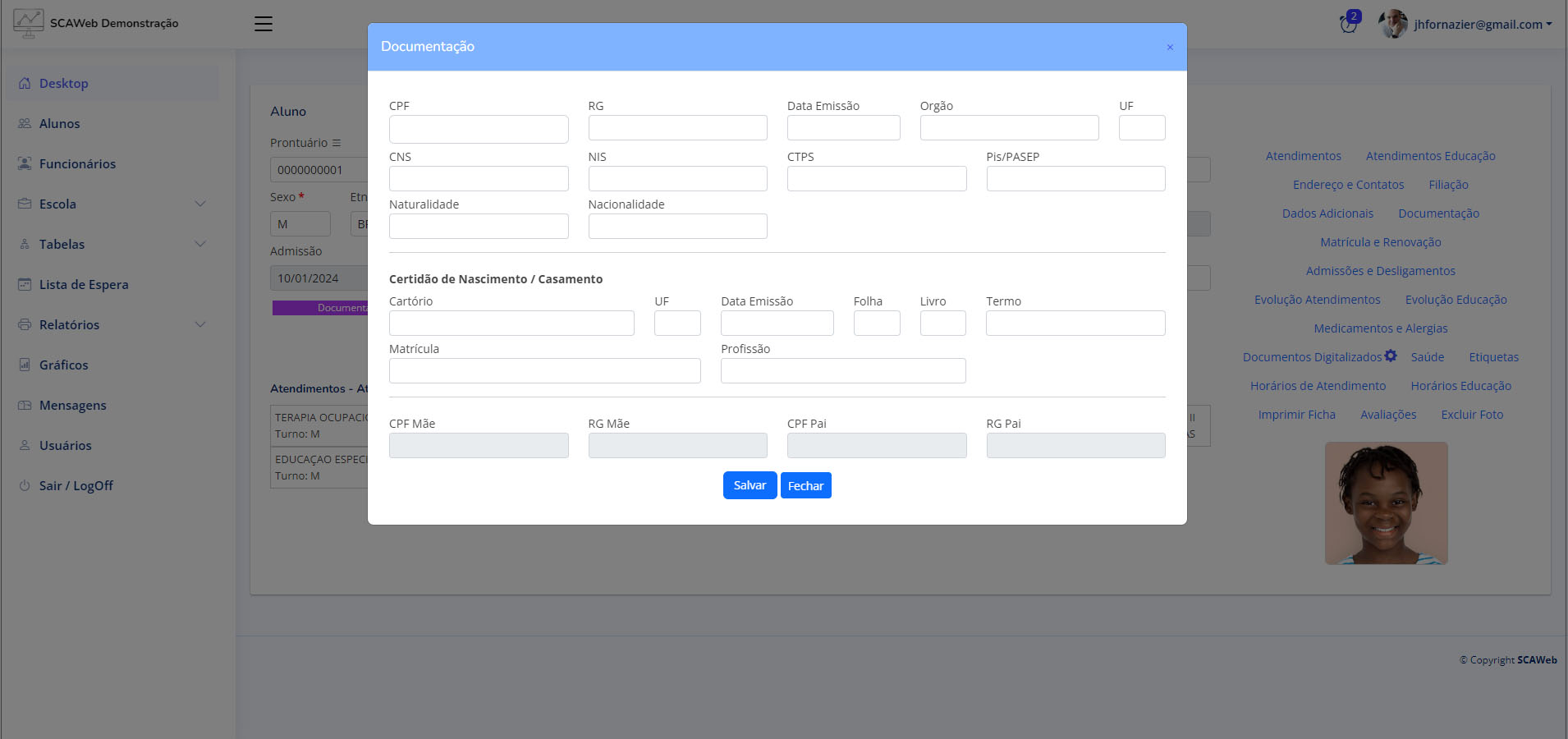Image resolution: width=1568 pixels, height=739 pixels.
Task: Click the SCAWeb logo icon
Action: pos(28,23)
